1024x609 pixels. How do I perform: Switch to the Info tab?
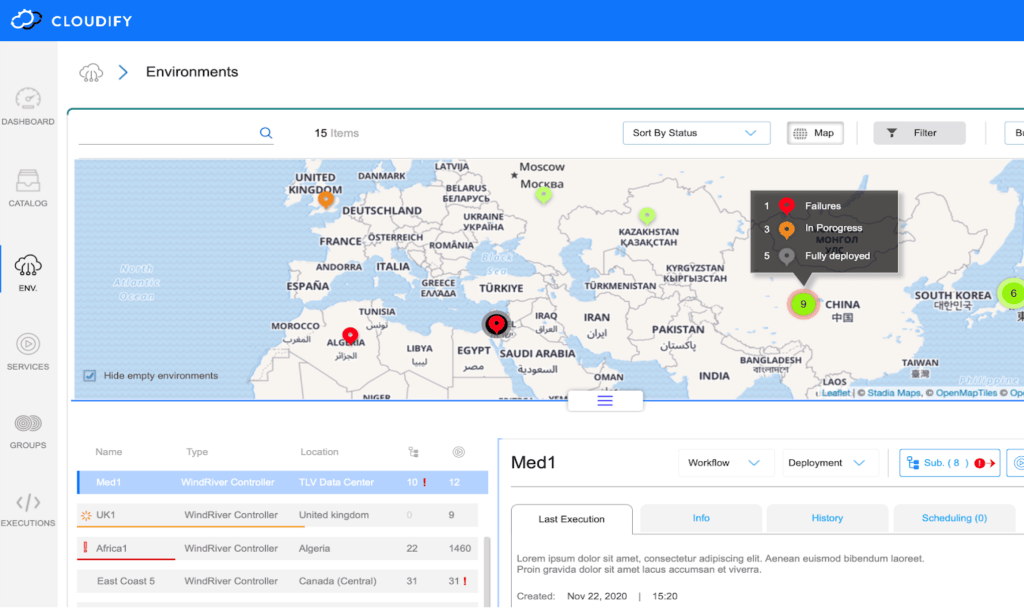(x=701, y=518)
